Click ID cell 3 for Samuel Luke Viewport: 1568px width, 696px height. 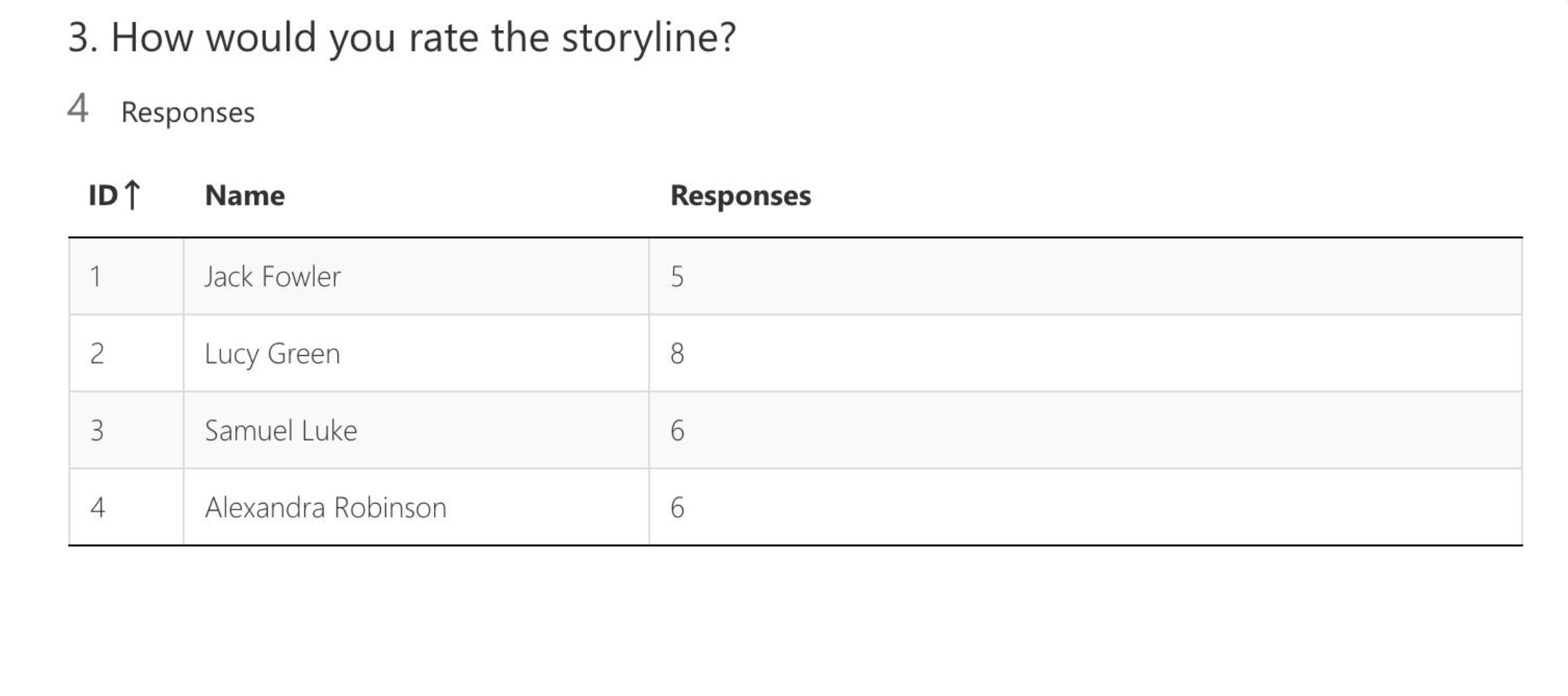(97, 430)
